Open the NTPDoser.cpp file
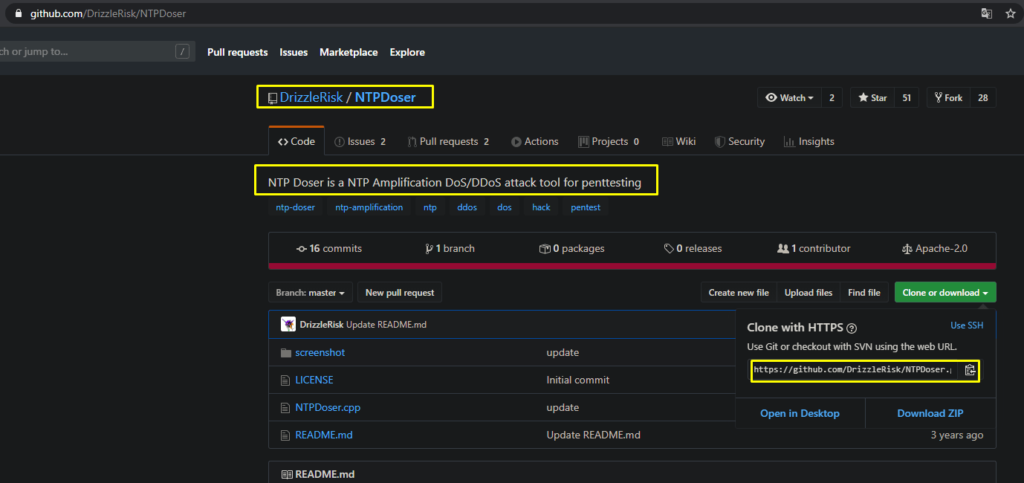 click(328, 407)
